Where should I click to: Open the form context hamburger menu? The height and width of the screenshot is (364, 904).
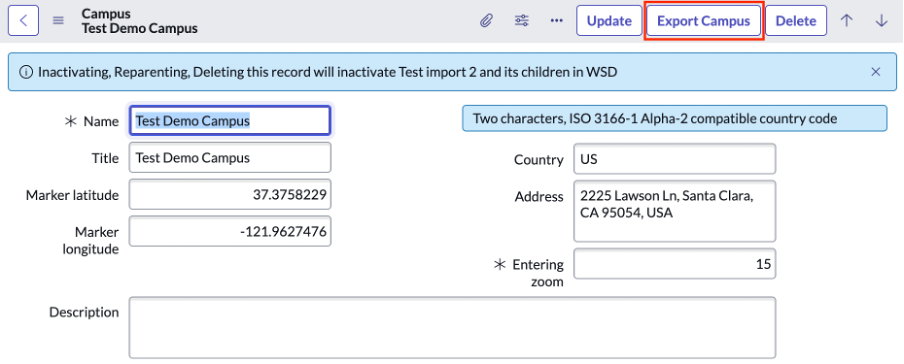tap(58, 21)
